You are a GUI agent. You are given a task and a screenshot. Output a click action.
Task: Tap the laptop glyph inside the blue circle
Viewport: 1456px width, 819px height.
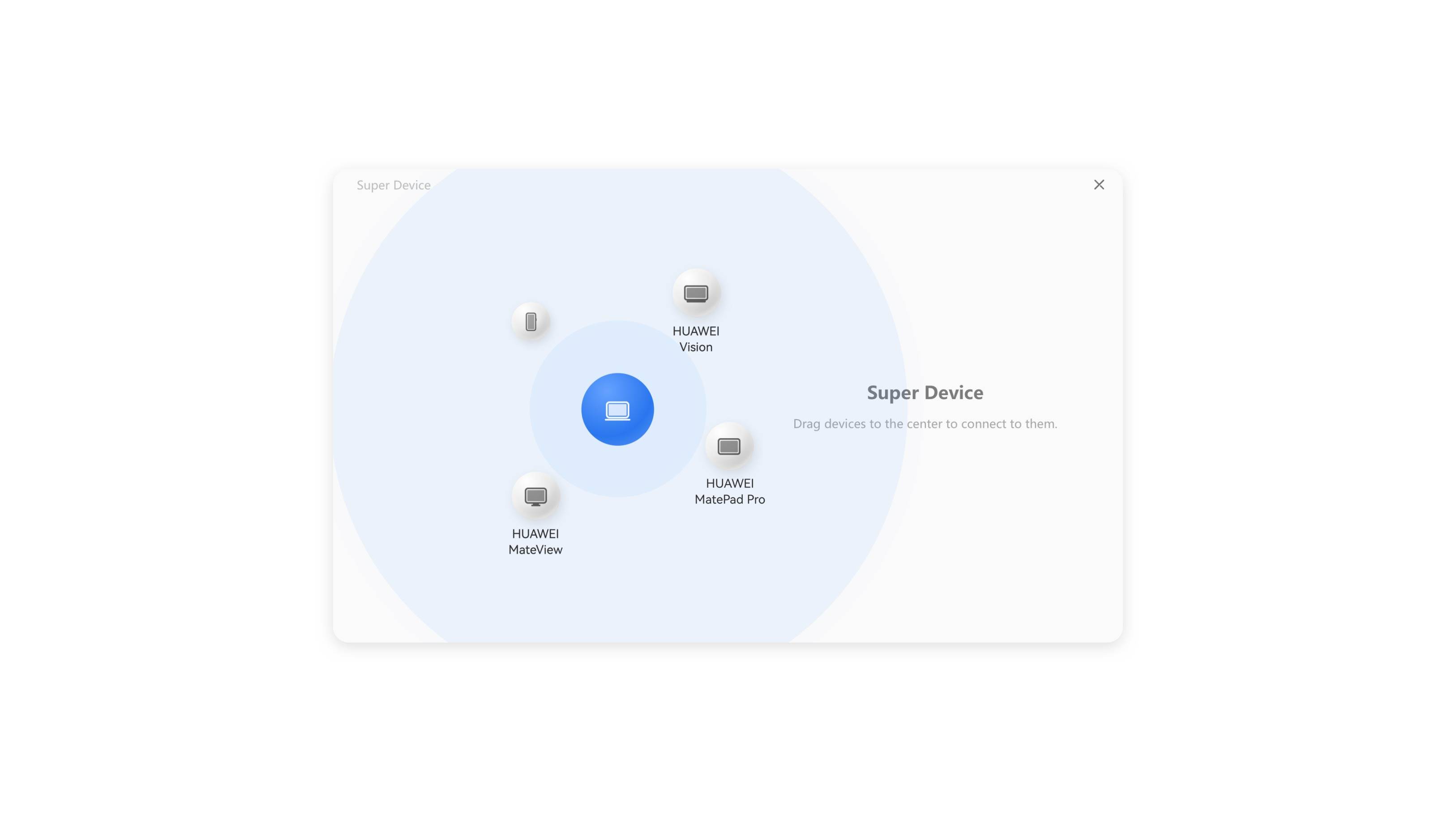pos(617,410)
